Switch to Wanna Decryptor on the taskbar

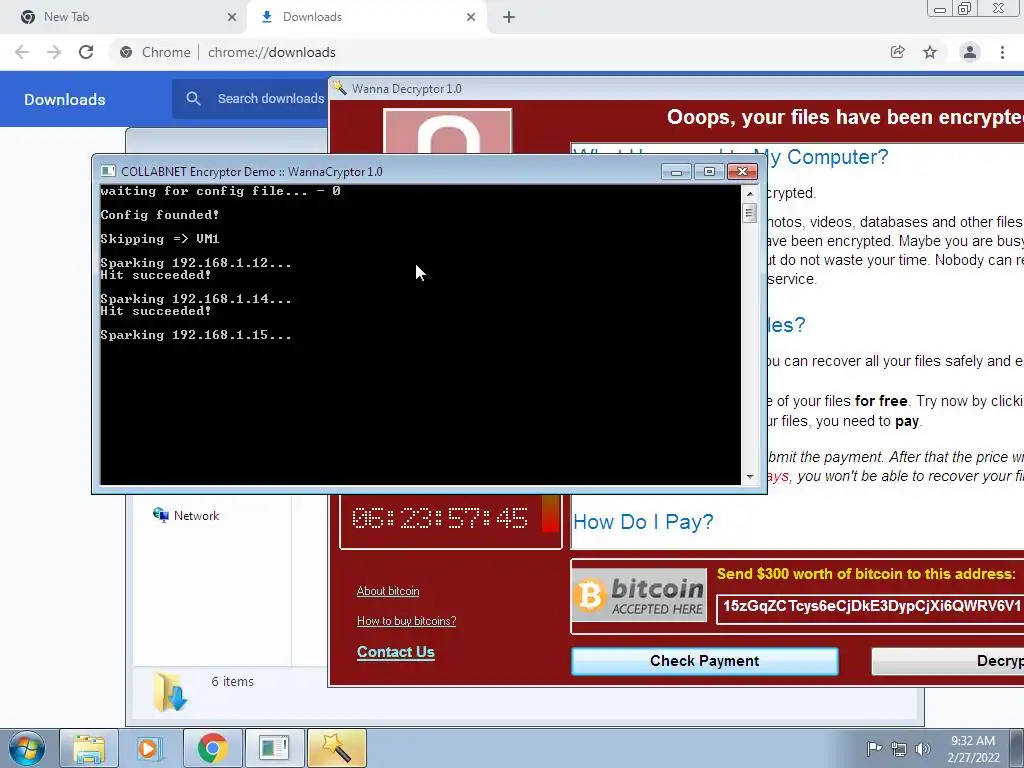(336, 749)
